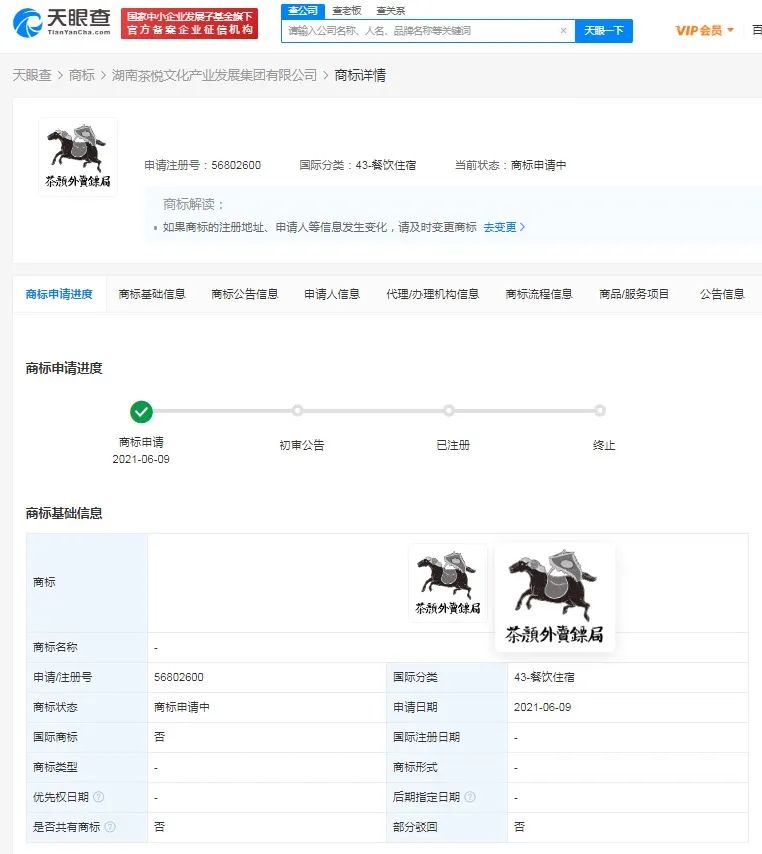Open the 申请人信息 tab
The width and height of the screenshot is (762, 854).
[x=332, y=294]
